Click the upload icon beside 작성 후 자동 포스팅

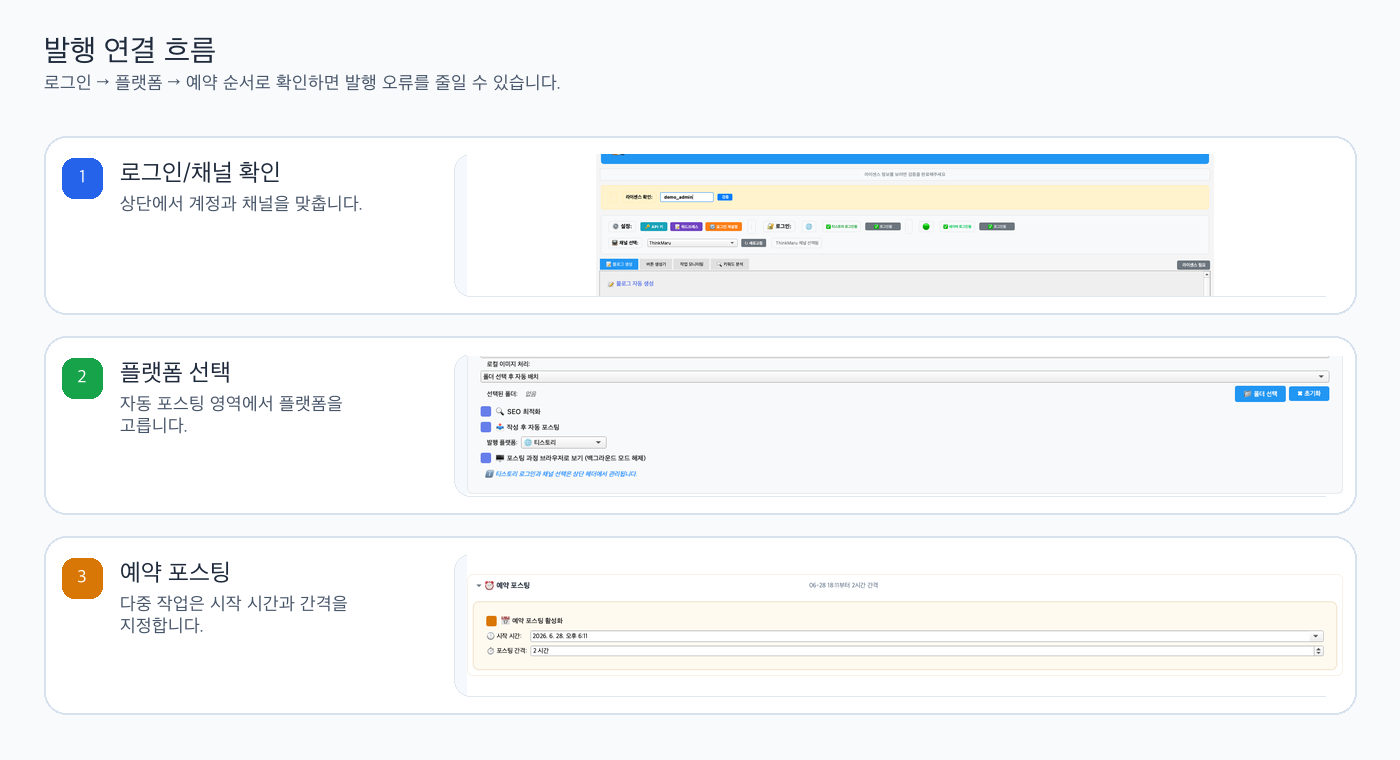(x=500, y=427)
